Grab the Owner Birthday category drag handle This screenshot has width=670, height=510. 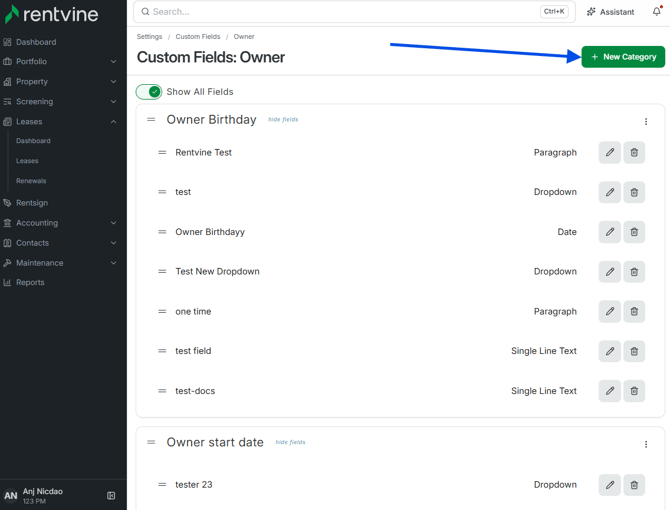[151, 120]
